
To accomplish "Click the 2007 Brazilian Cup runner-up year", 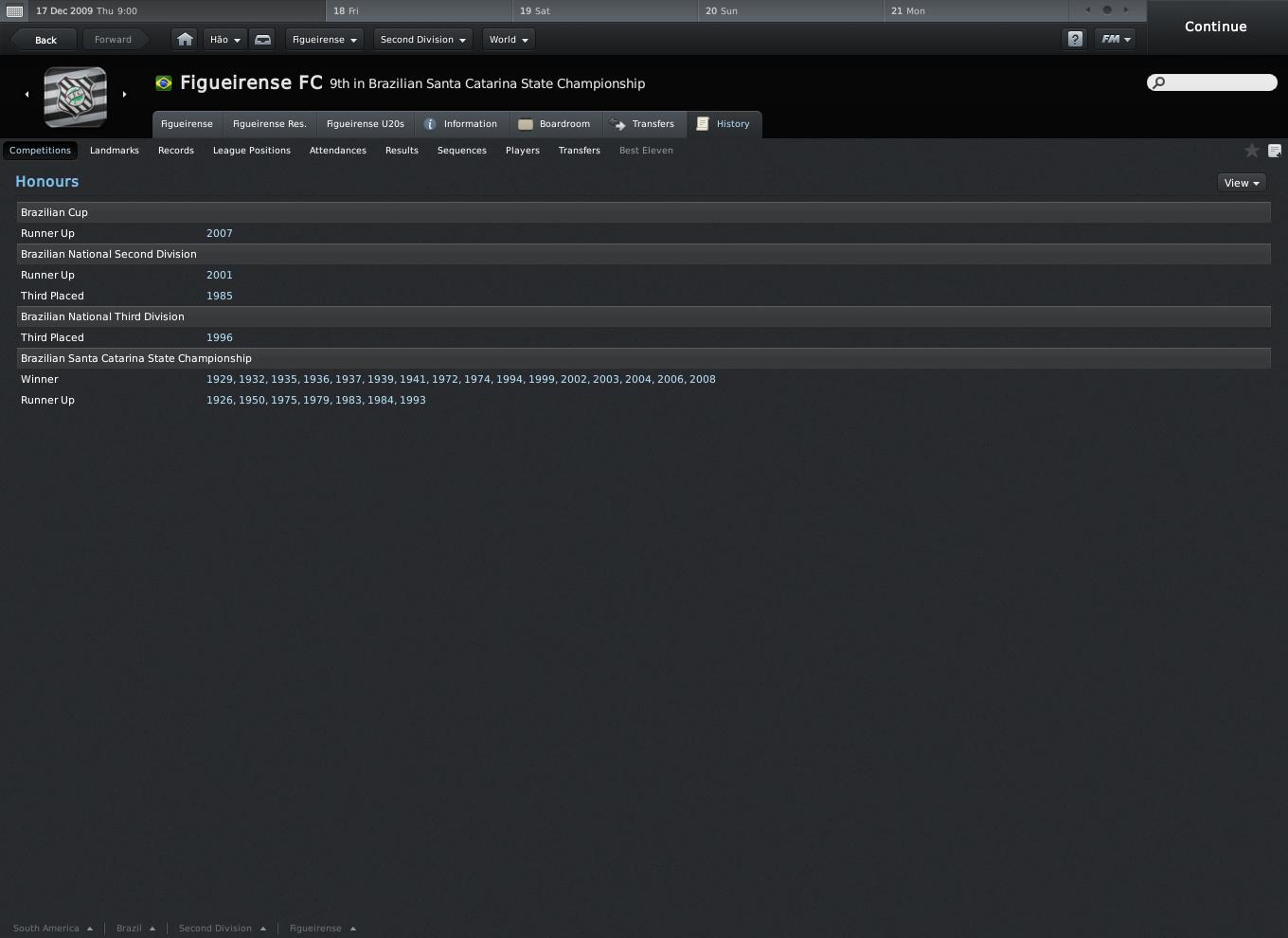I will (220, 233).
